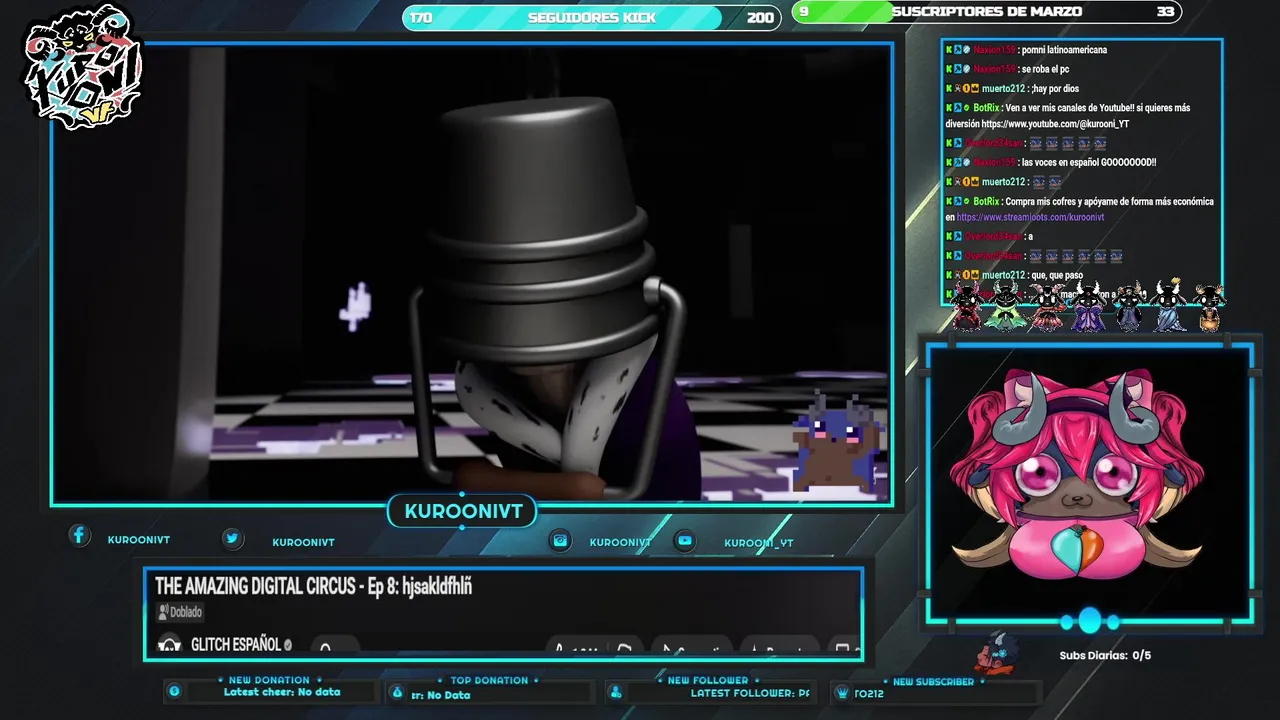
Task: Click the current subscriber count 9
Action: (804, 12)
